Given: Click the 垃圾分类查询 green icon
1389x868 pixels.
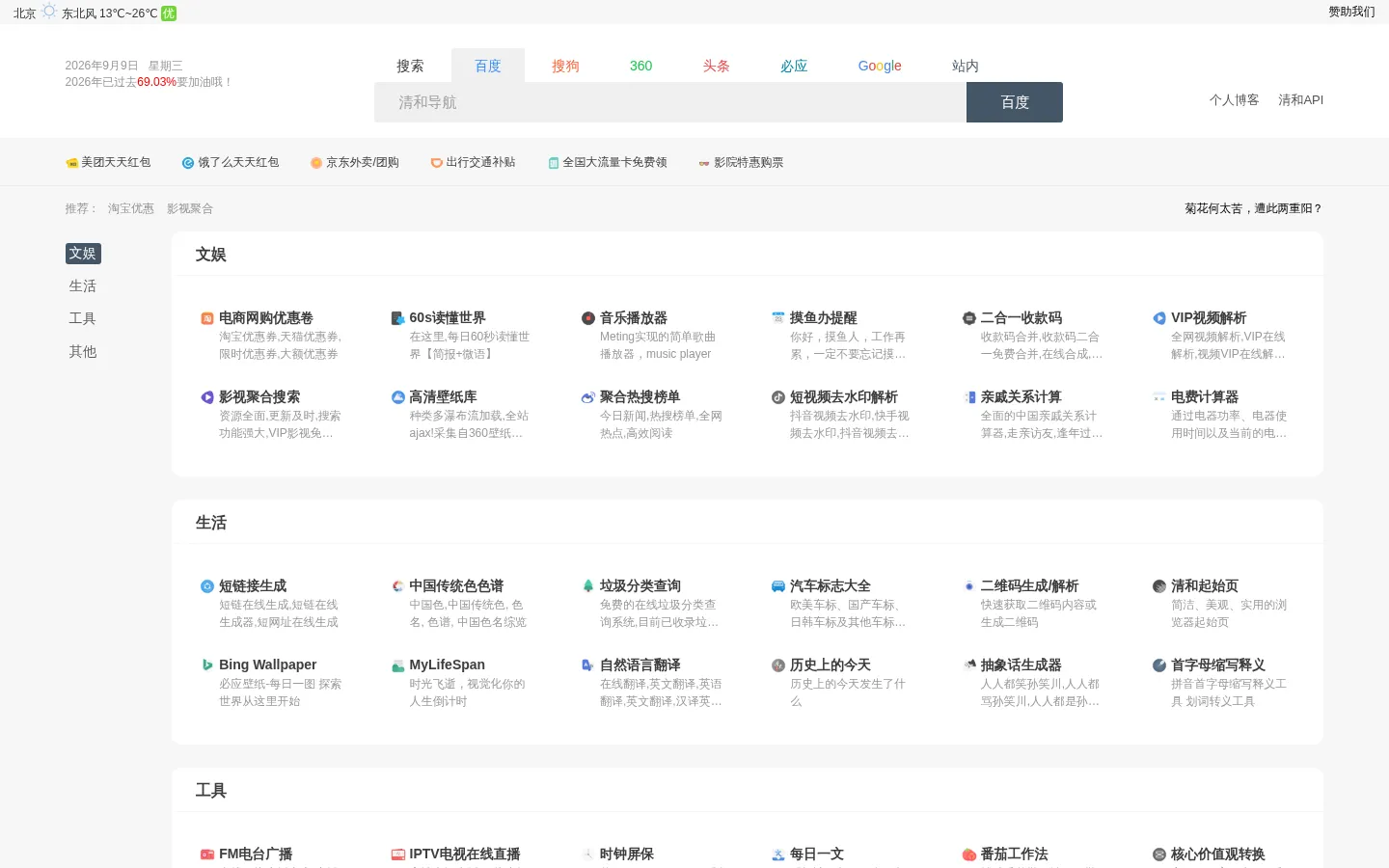Looking at the screenshot, I should pos(587,586).
